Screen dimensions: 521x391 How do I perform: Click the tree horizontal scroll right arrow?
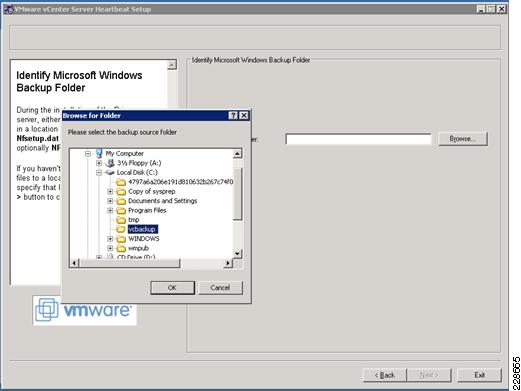(228, 263)
